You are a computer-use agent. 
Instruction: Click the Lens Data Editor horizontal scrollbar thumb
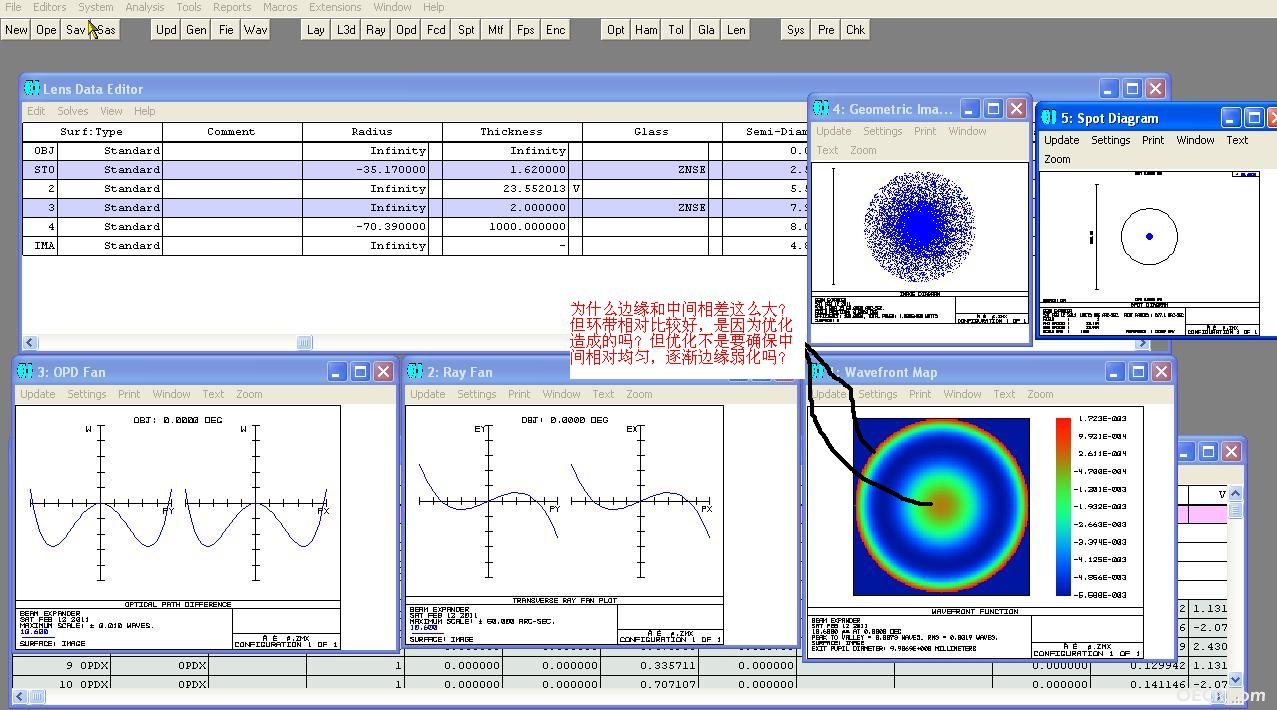(x=304, y=343)
